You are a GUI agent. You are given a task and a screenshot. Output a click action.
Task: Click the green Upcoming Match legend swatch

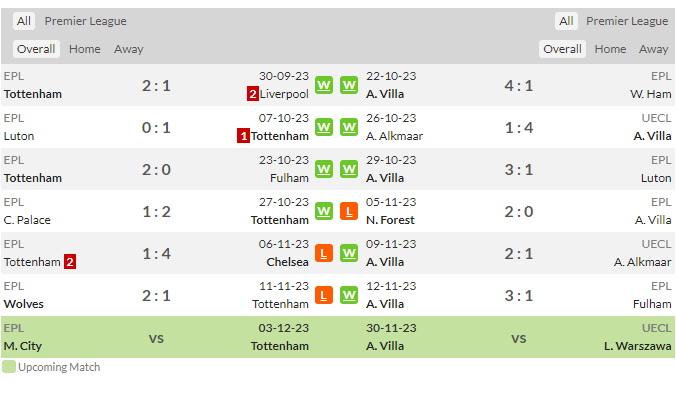tap(9, 367)
